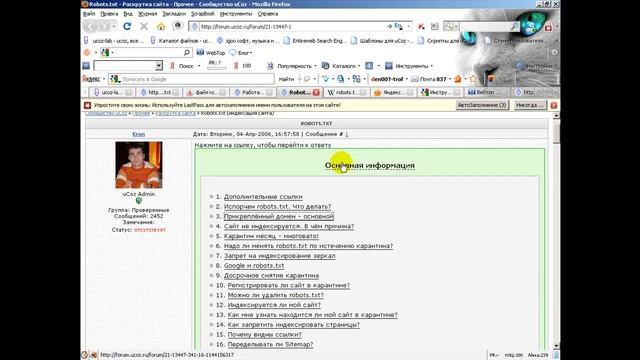Click the red LastPass lock icon
Viewport: 640px width, 360px height.
pos(548,27)
